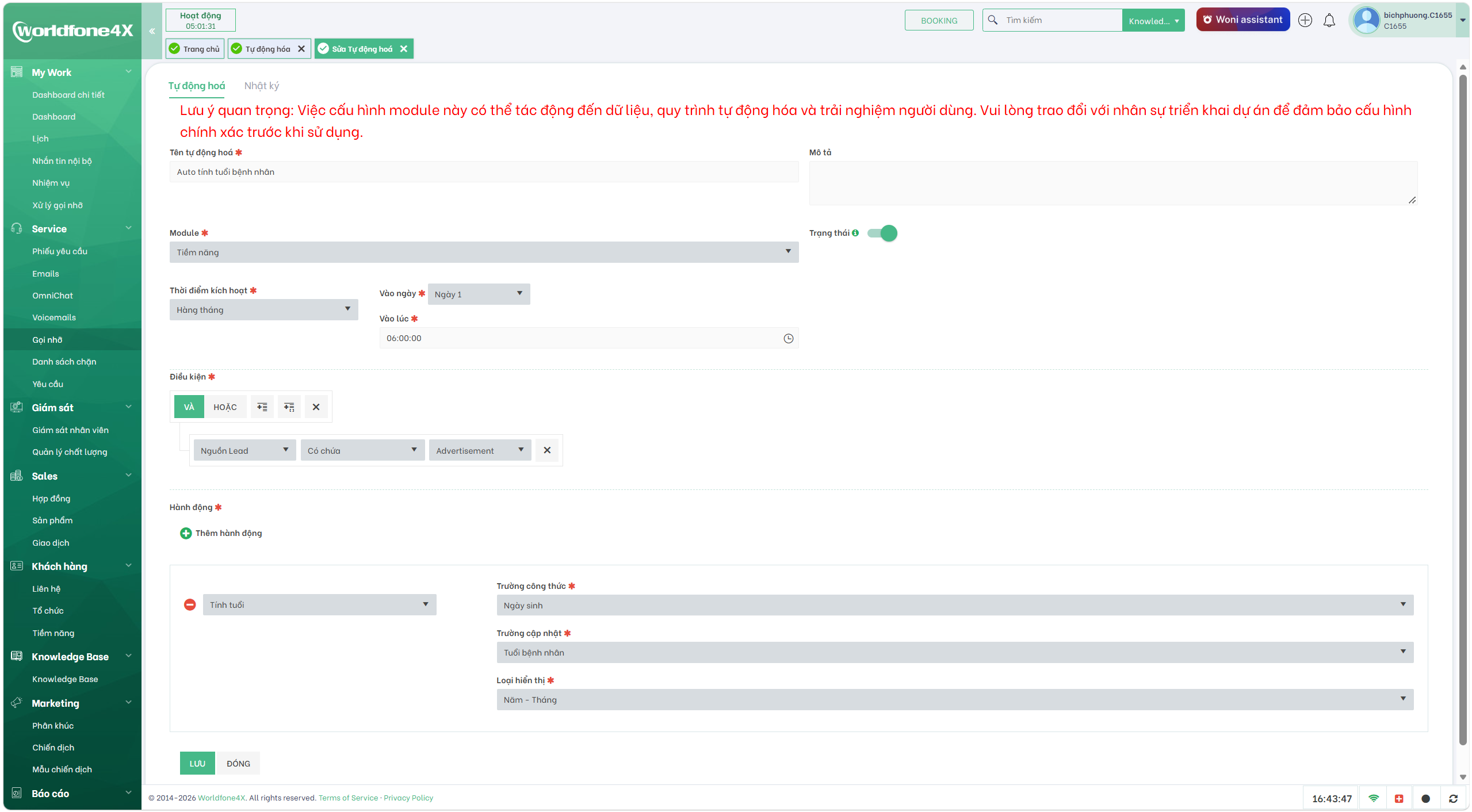Open Gọi nhỡ in the sidebar
Image resolution: width=1472 pixels, height=812 pixels.
click(72, 339)
